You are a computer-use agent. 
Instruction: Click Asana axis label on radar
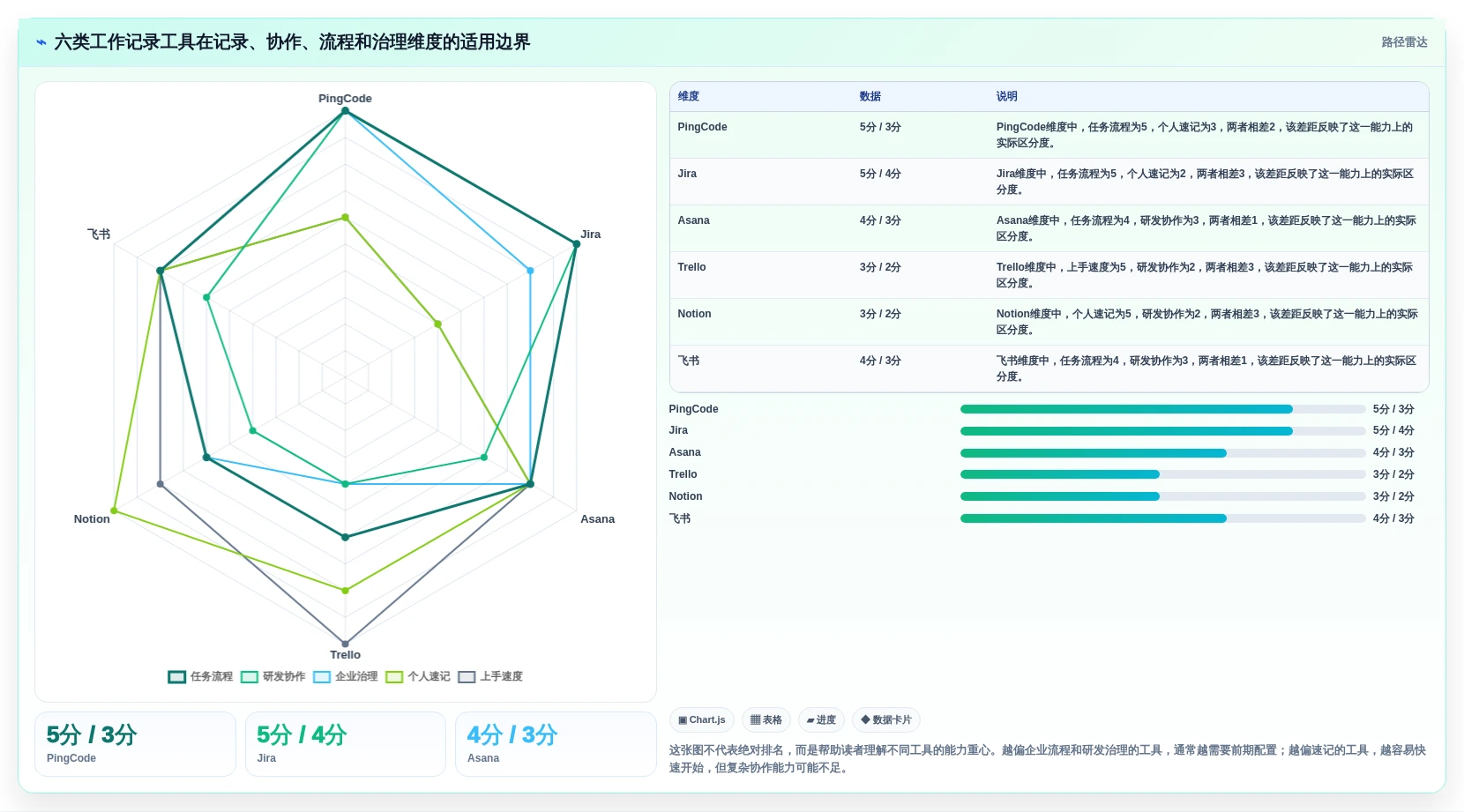pos(597,519)
